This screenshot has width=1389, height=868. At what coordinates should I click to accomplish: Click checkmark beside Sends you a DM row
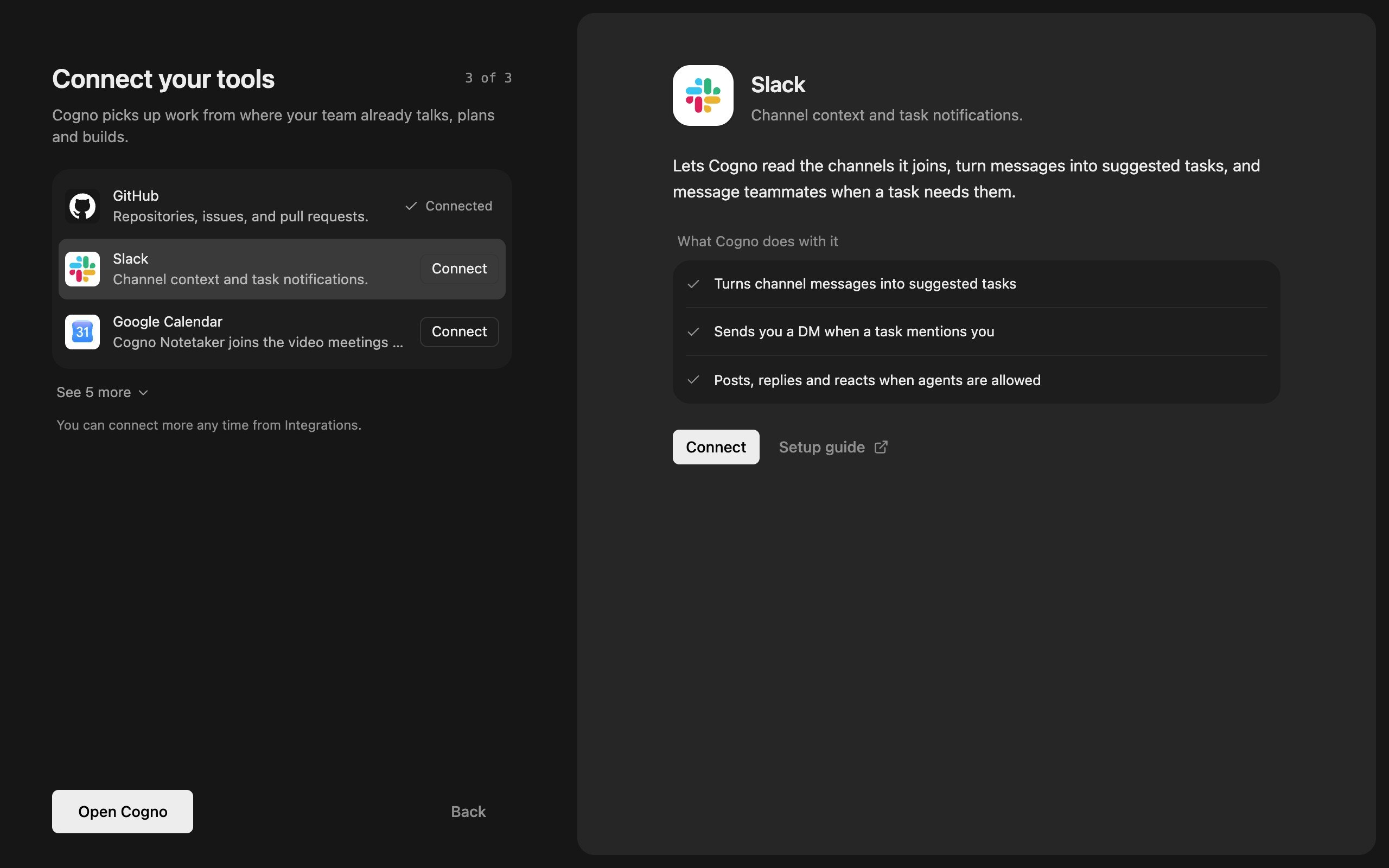[x=693, y=332]
